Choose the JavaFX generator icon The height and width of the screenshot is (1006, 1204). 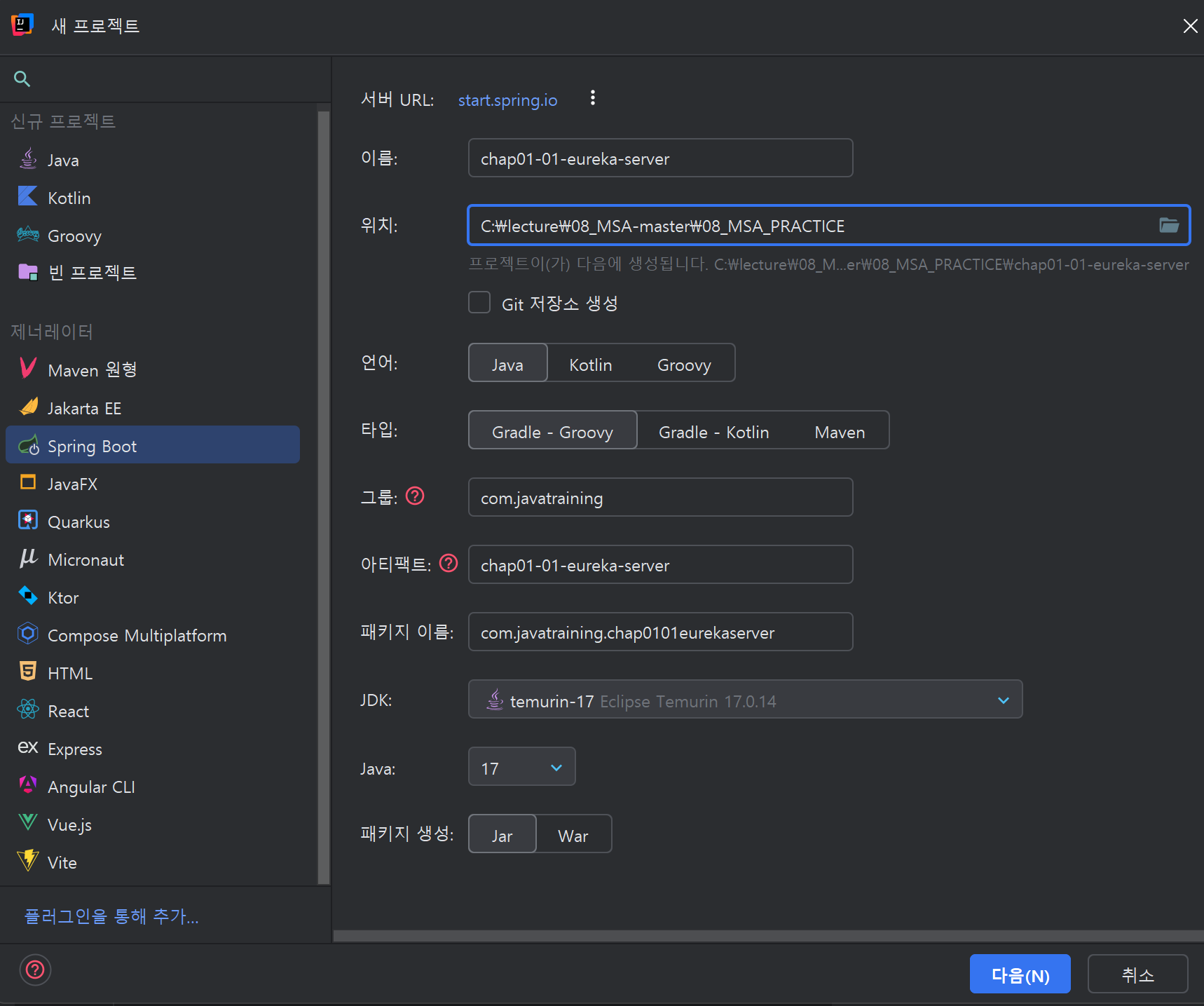[x=28, y=483]
